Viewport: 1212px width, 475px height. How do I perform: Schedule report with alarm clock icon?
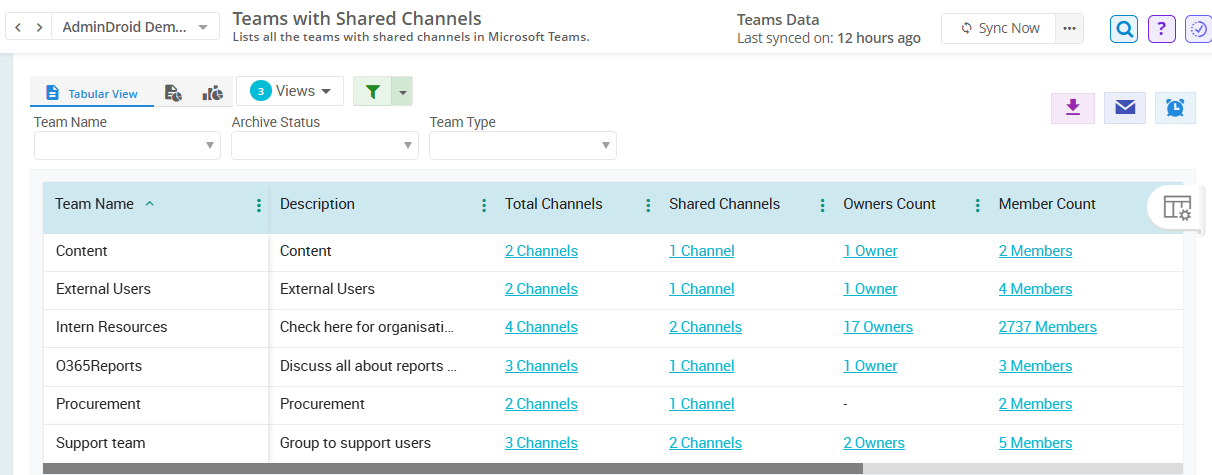[1176, 108]
